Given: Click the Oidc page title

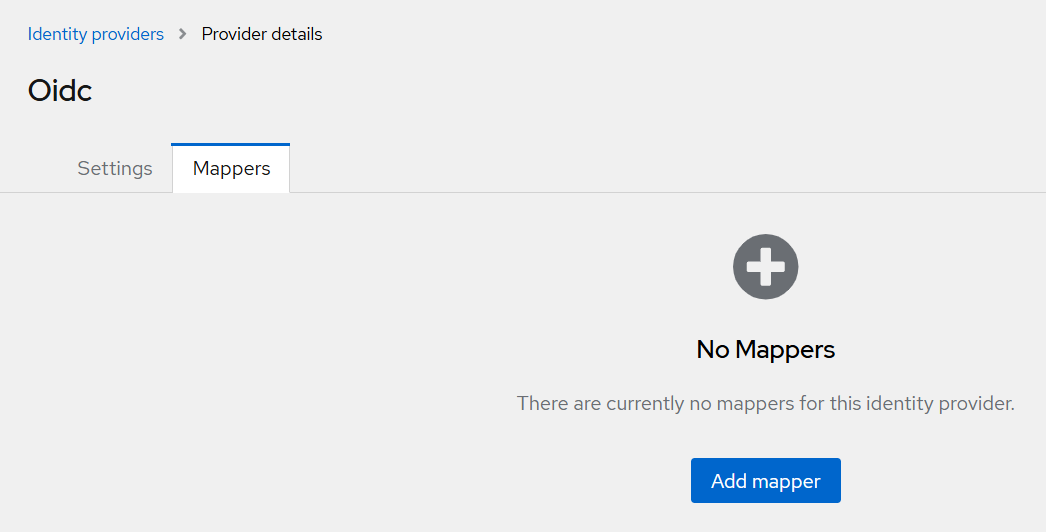Looking at the screenshot, I should (x=60, y=91).
